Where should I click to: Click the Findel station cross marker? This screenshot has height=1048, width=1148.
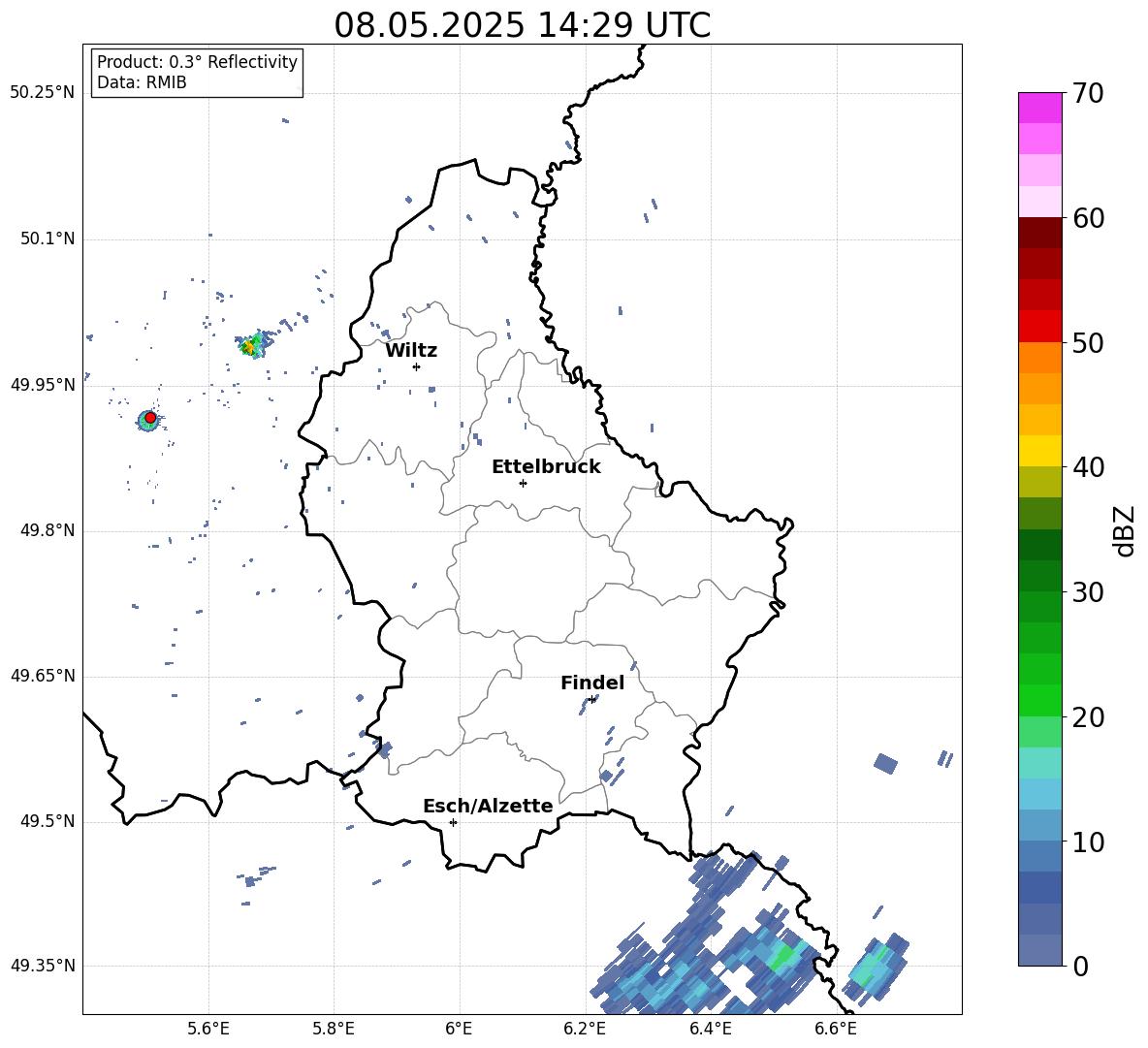click(x=592, y=700)
